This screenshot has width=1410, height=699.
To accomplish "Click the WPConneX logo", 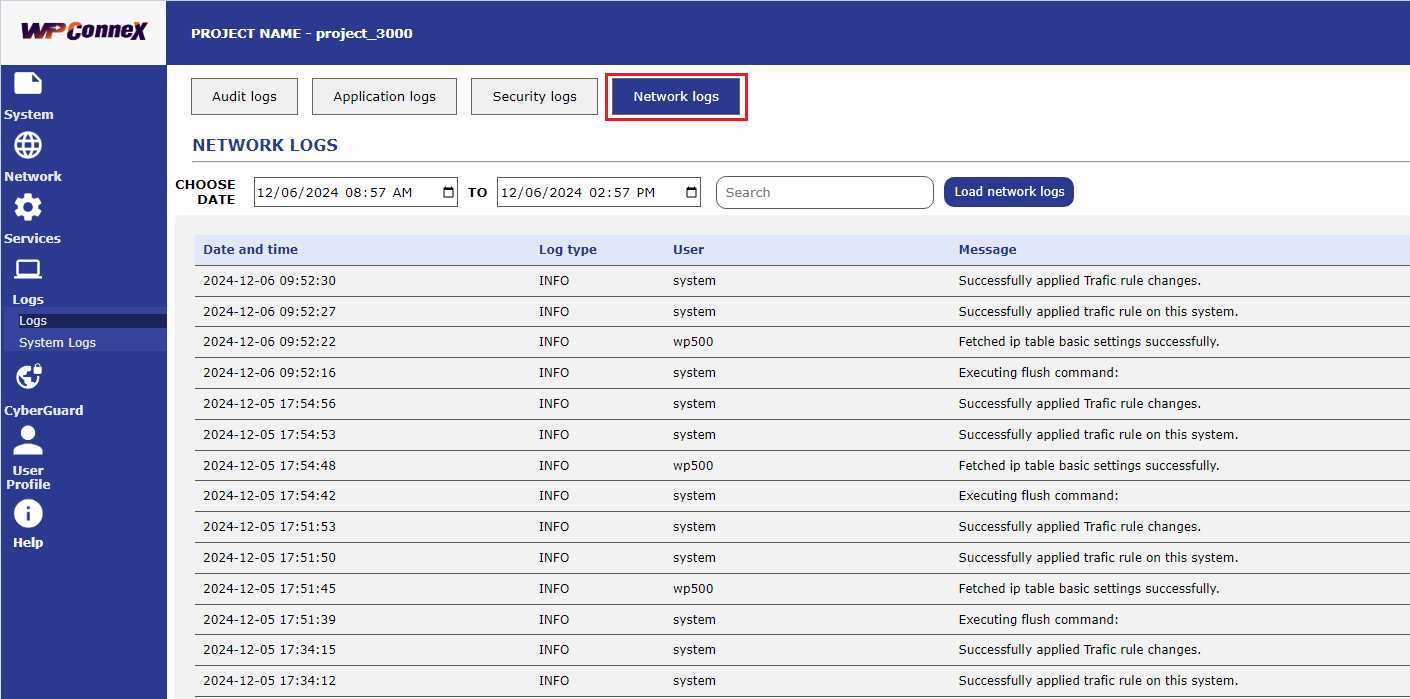I will (84, 32).
